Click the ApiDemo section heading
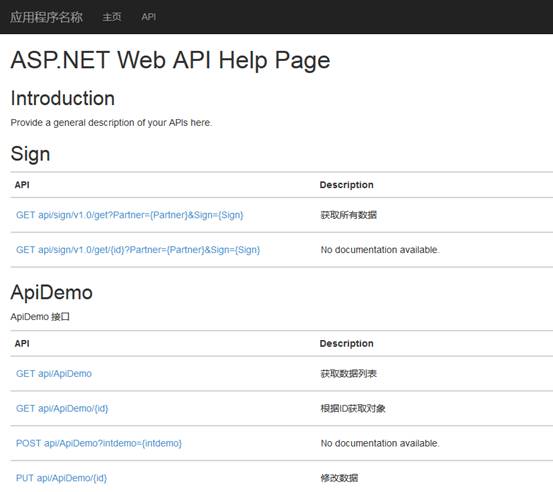This screenshot has width=553, height=492. click(51, 292)
